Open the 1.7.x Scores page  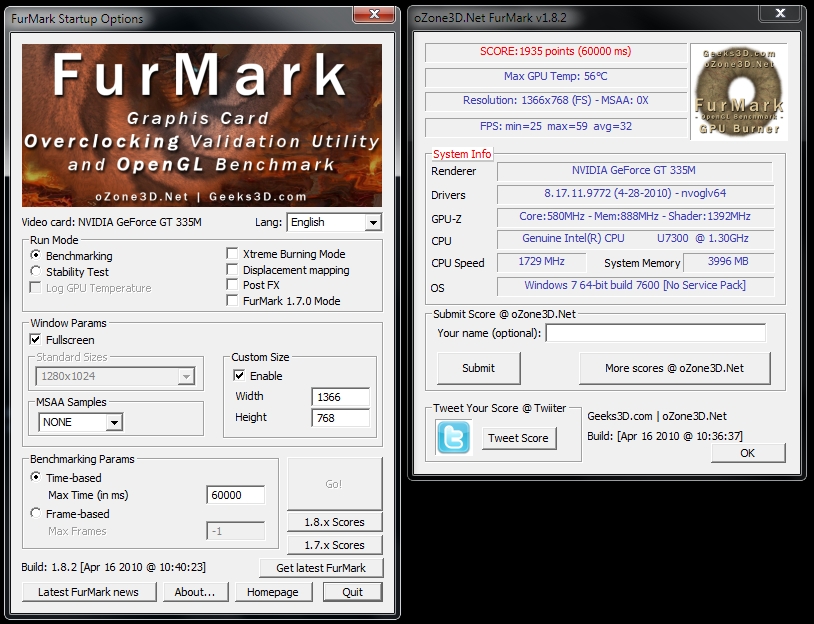(334, 545)
